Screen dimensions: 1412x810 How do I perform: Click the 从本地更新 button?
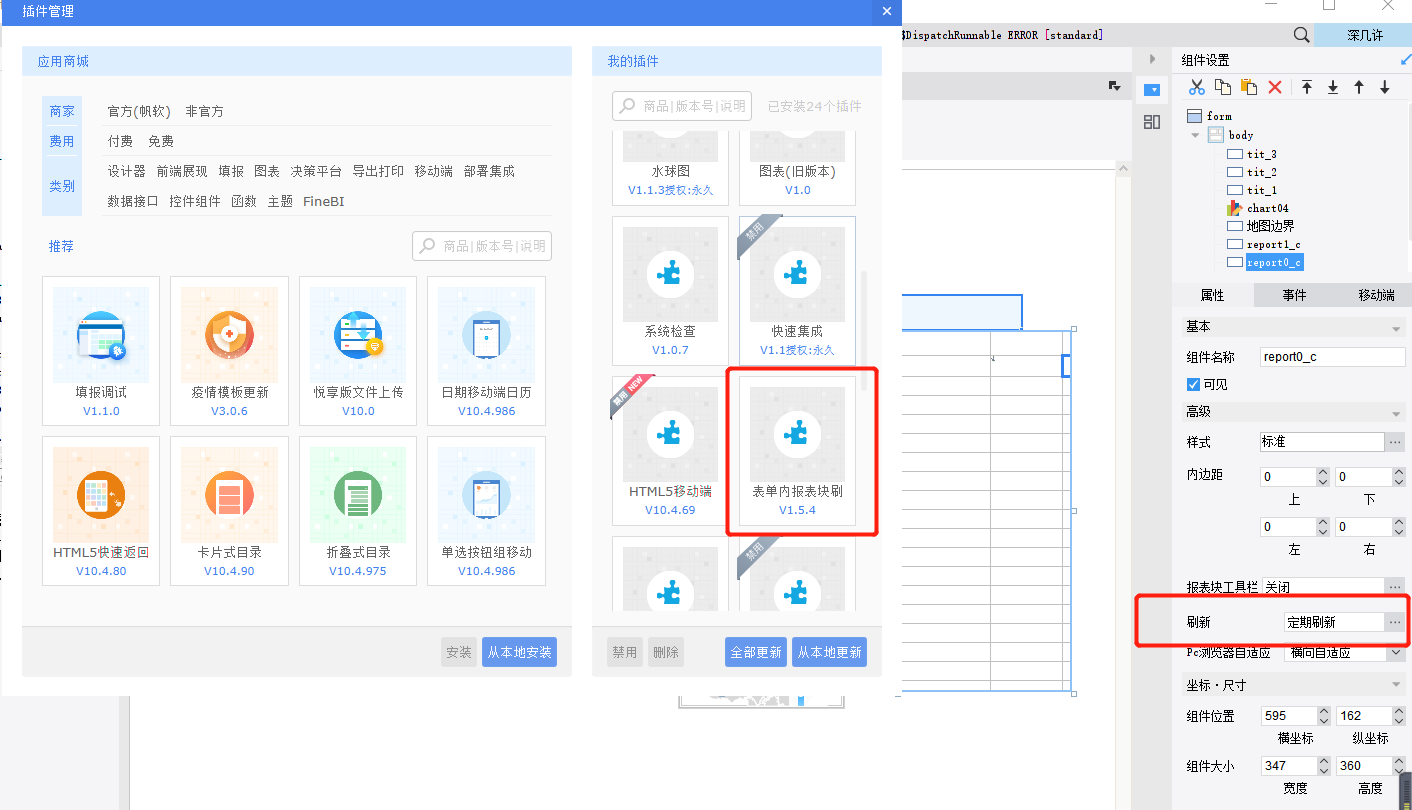[829, 652]
